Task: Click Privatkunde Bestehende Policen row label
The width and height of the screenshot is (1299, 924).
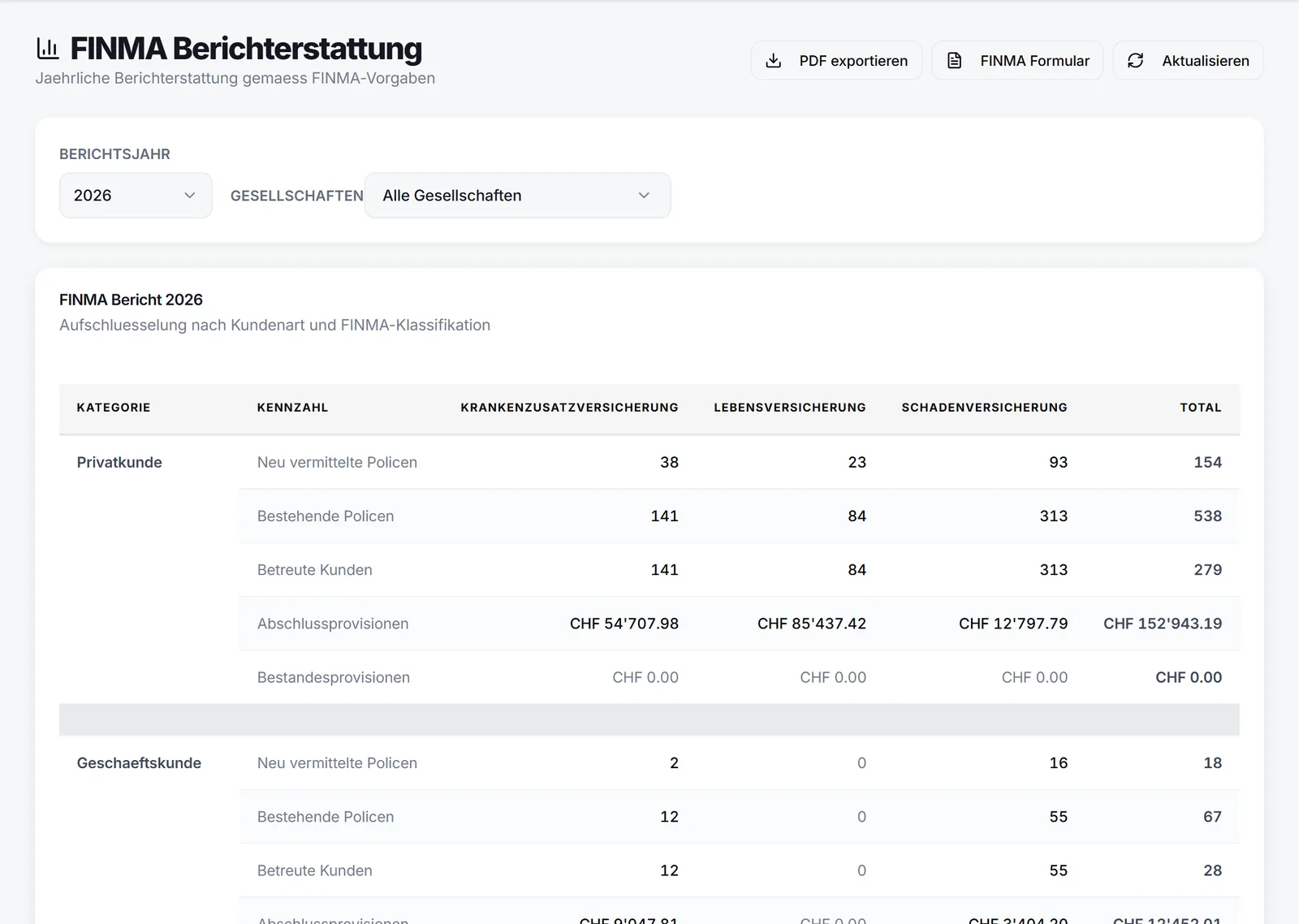Action: coord(326,516)
